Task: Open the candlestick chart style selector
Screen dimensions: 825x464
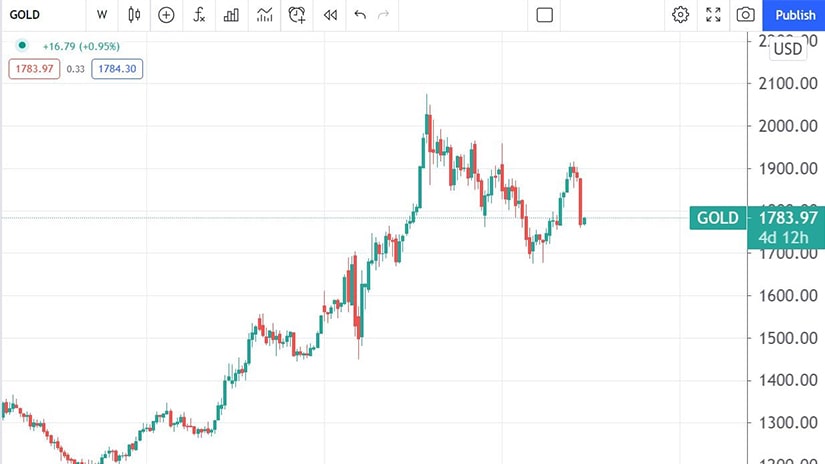Action: pyautogui.click(x=135, y=15)
